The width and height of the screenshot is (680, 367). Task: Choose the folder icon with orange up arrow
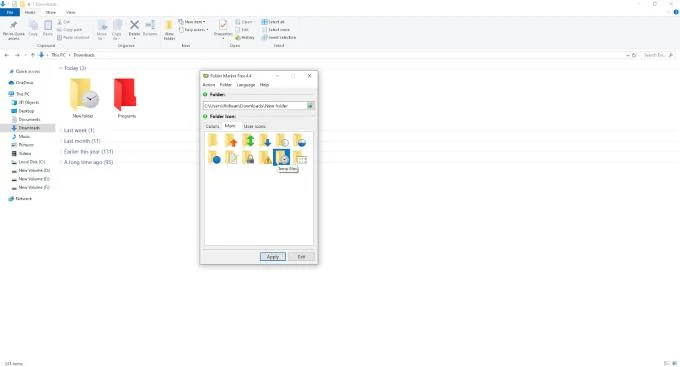tap(231, 141)
